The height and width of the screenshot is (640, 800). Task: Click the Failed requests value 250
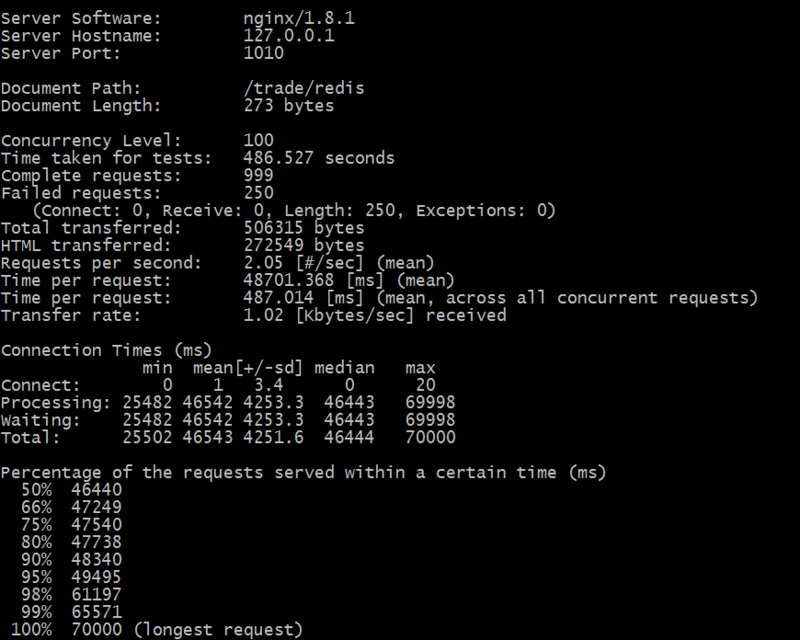tap(258, 193)
